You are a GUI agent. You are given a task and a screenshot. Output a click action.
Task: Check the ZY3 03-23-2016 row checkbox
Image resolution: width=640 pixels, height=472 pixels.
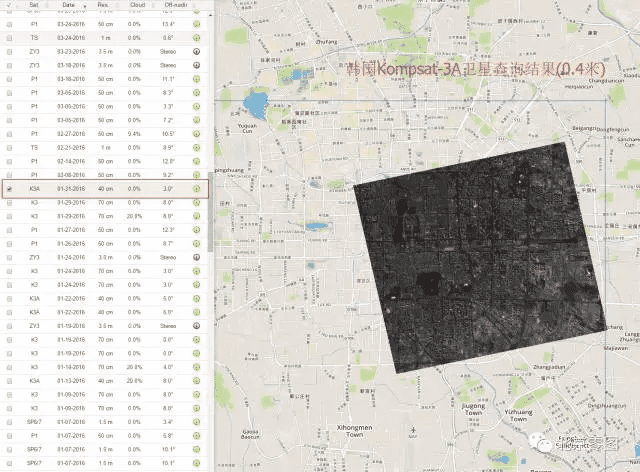(x=9, y=52)
